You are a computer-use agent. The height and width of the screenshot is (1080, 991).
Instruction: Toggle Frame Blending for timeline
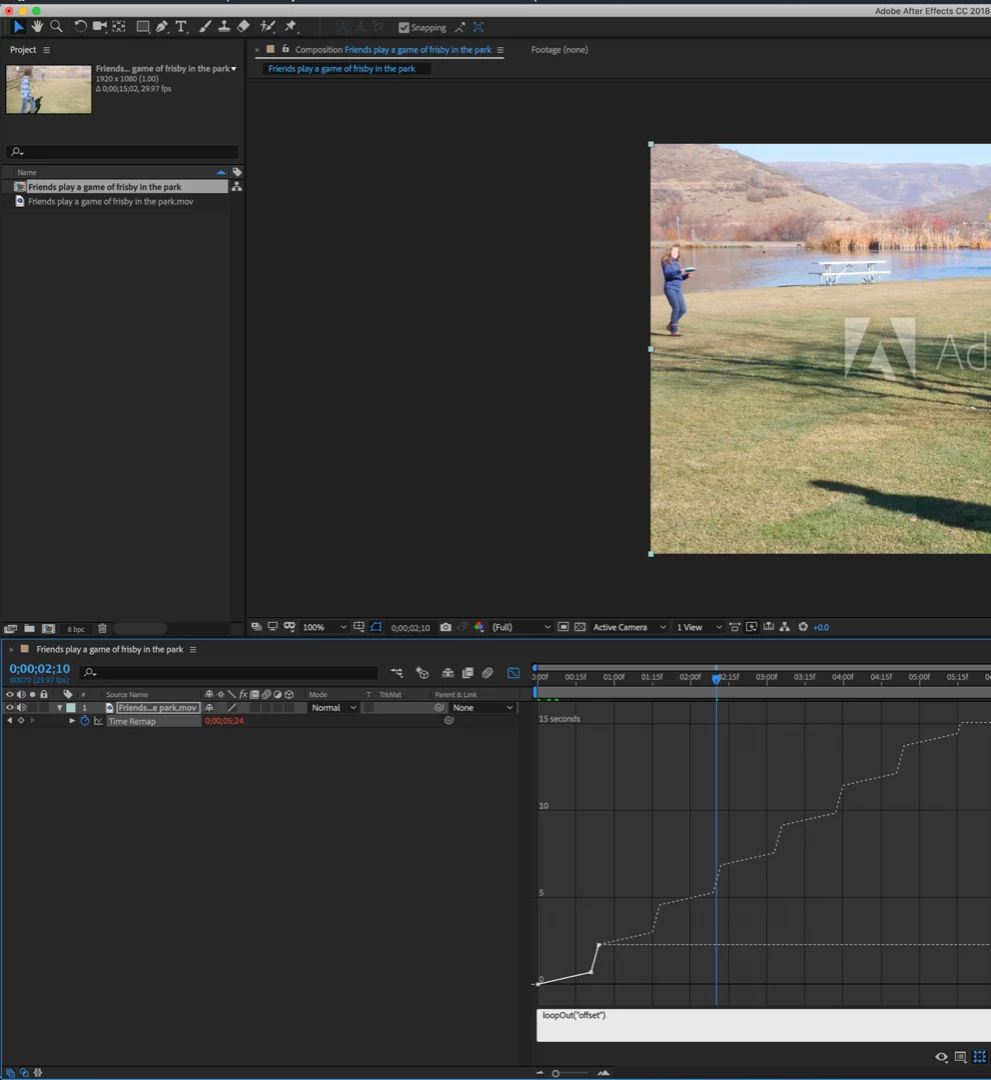click(x=468, y=673)
